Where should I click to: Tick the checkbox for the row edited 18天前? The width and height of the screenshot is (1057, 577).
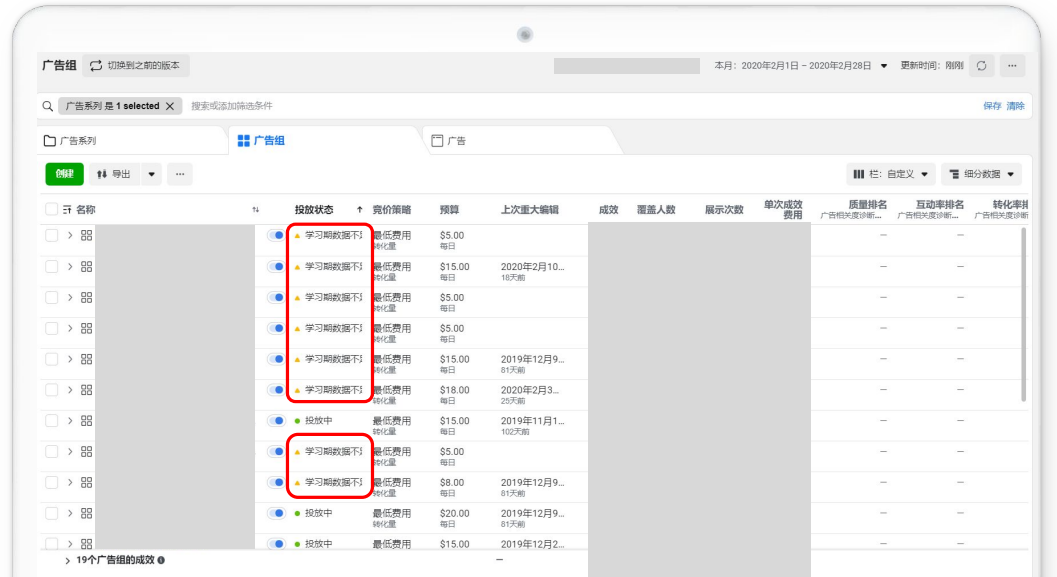tap(51, 266)
